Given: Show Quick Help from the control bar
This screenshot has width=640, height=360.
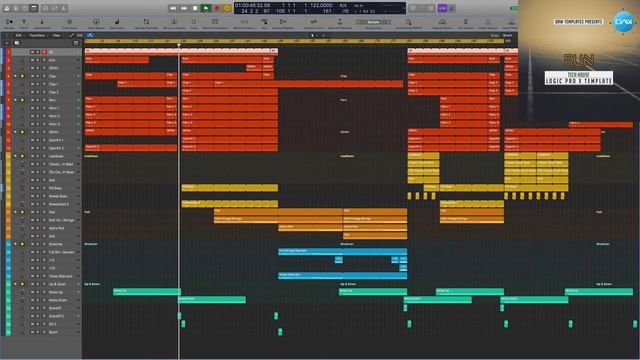Looking at the screenshot, I should pos(25,8).
